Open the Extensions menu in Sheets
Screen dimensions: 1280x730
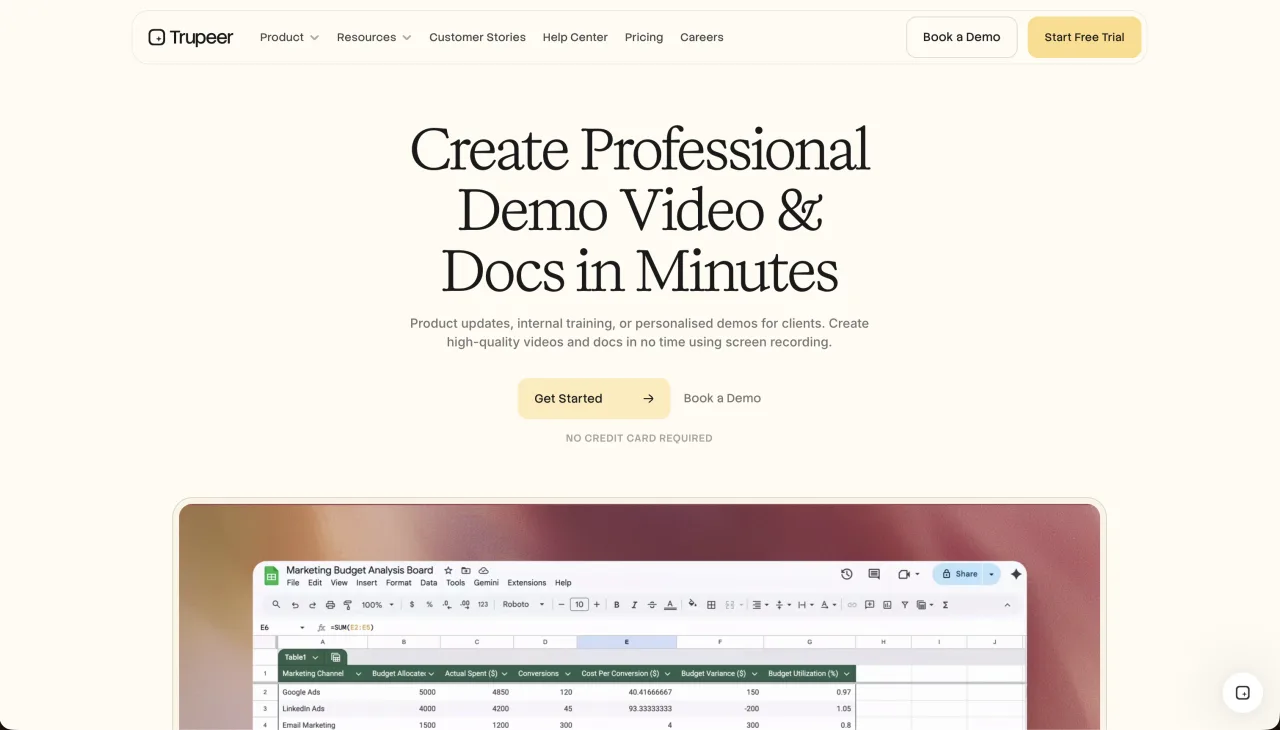[x=527, y=583]
